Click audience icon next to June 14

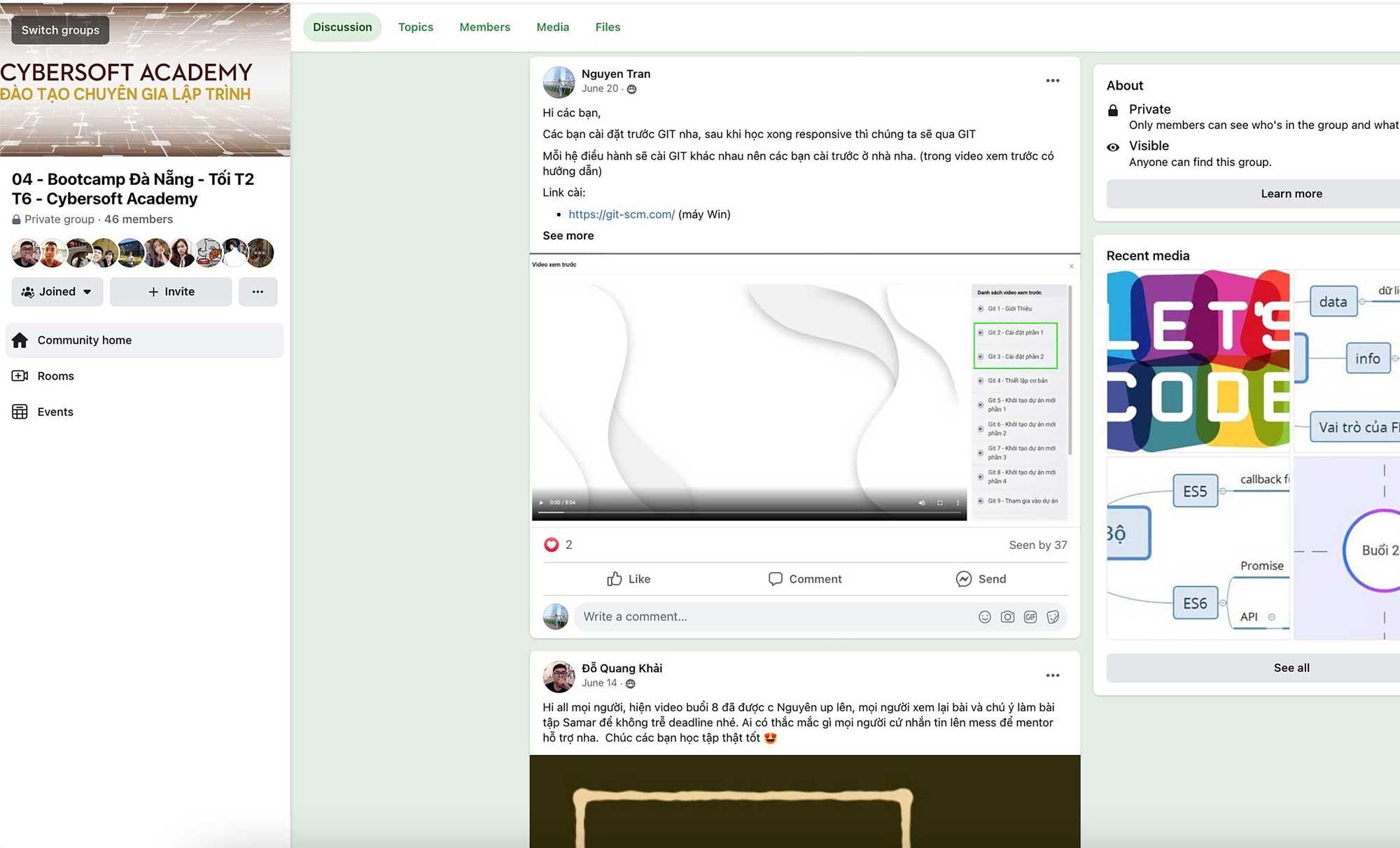pyautogui.click(x=630, y=683)
